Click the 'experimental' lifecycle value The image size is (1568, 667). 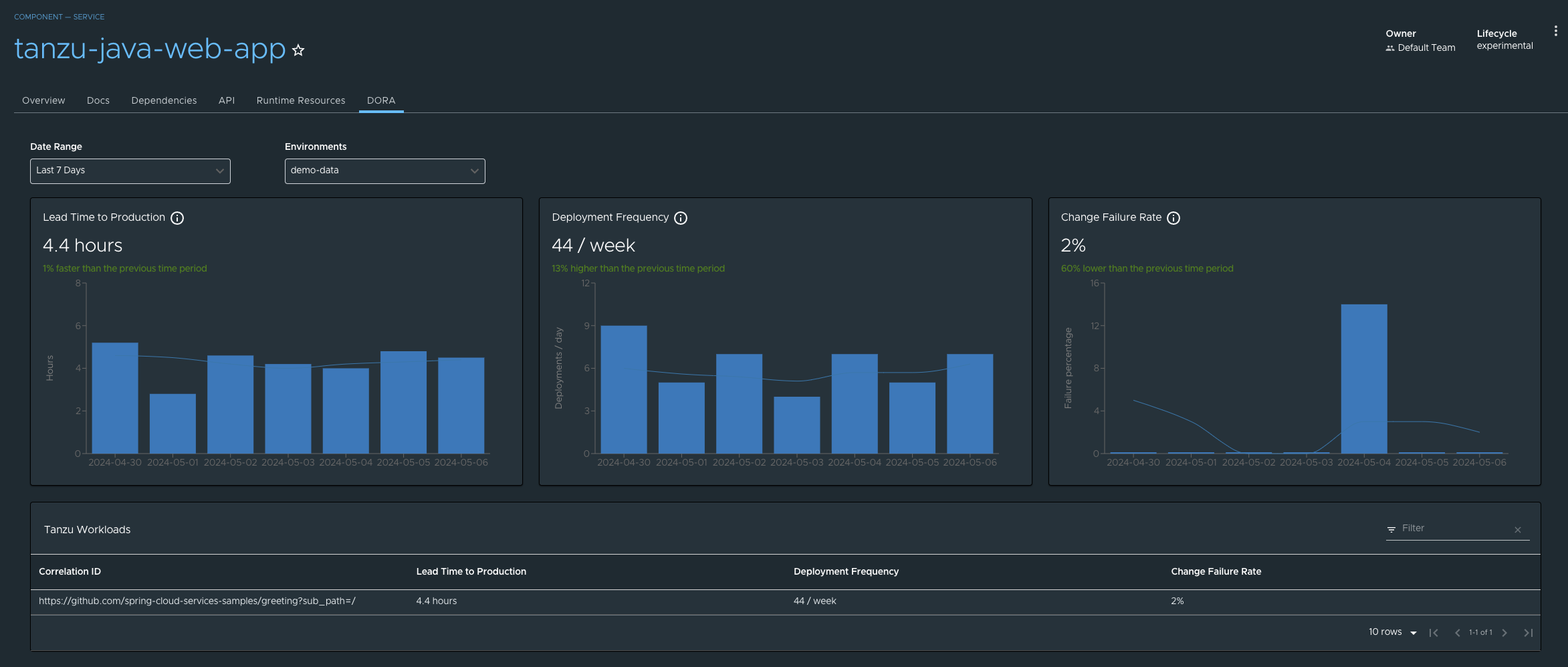coord(1504,46)
